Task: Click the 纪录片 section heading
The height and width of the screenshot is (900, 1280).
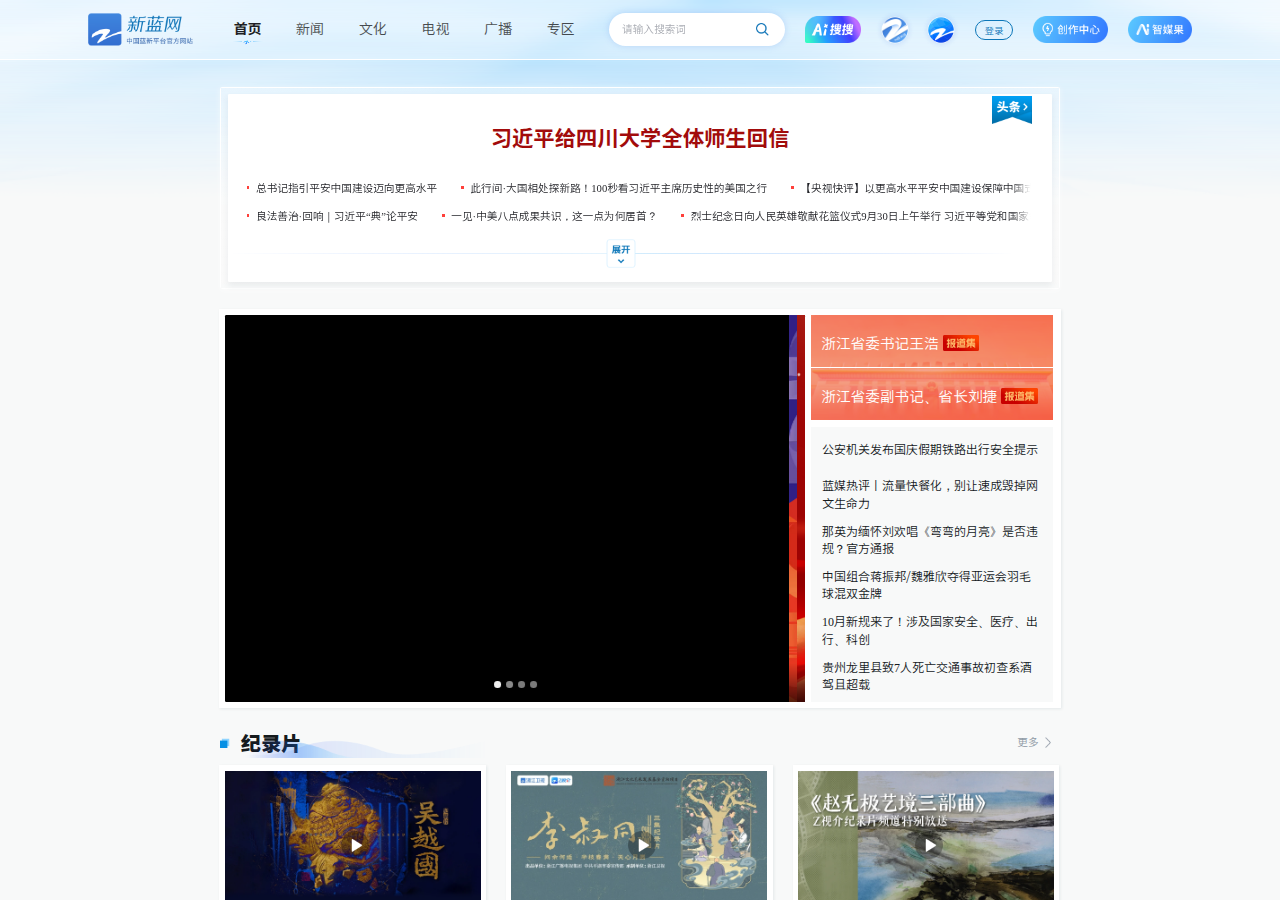Action: coord(270,744)
